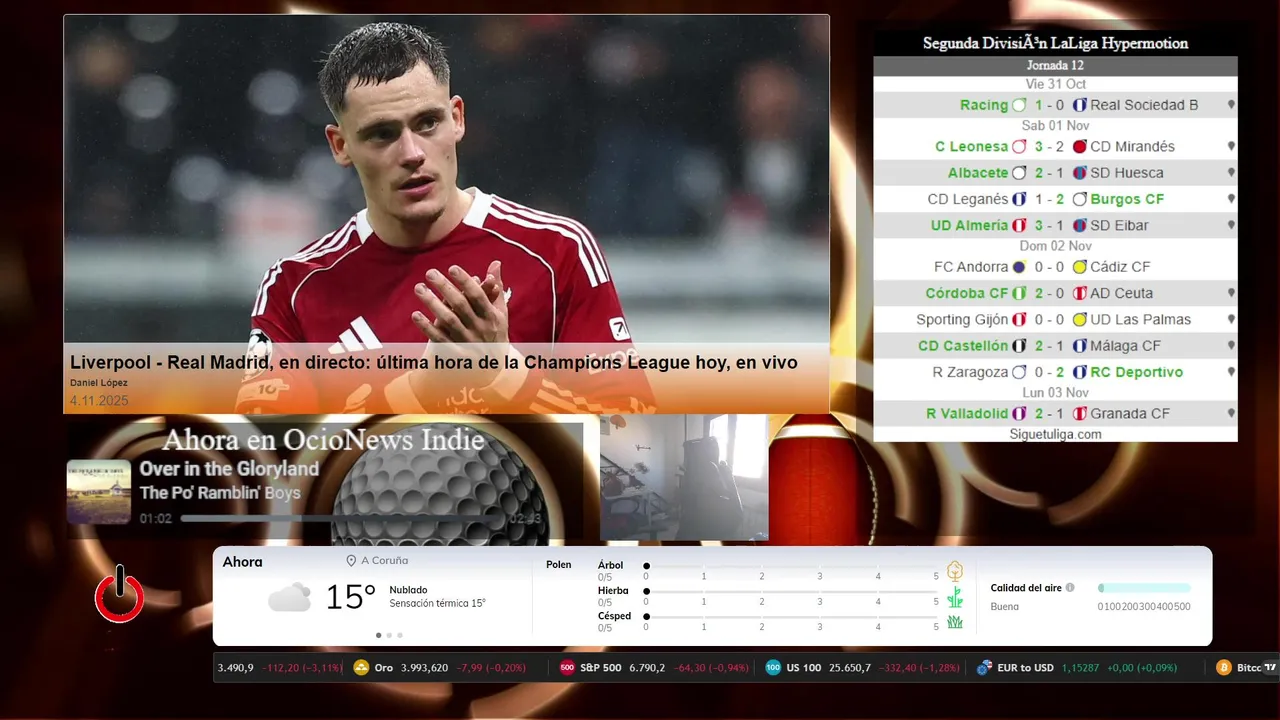Click the Dom 02 Nov date row

pos(1055,246)
